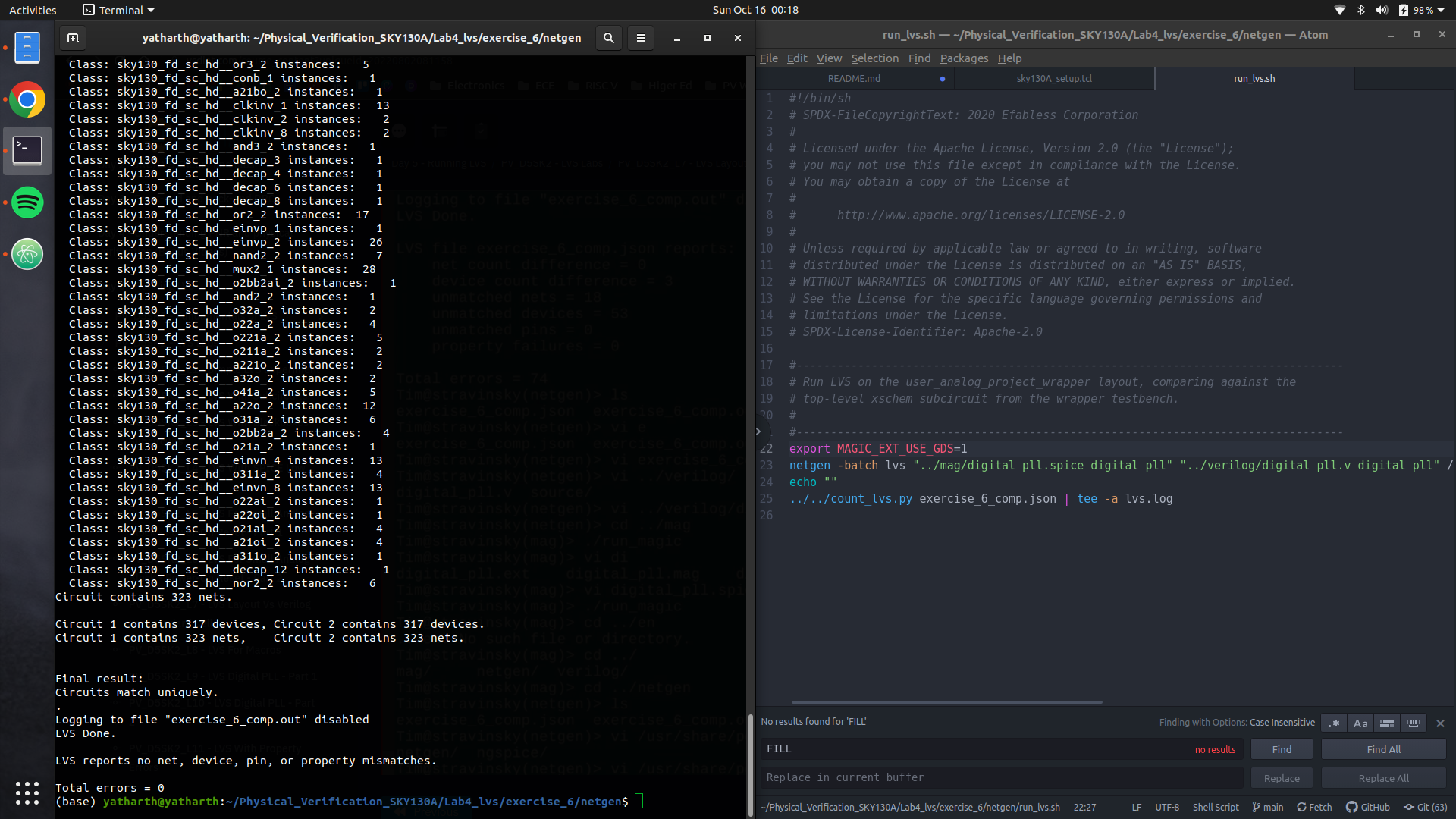Toggle Only In Selection find option
This screenshot has height=819, width=1456.
(1387, 723)
